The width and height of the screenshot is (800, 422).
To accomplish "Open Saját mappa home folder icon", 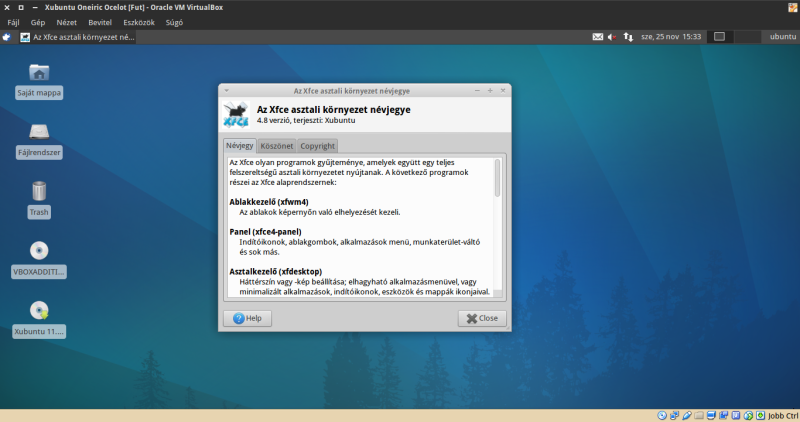I will (x=39, y=72).
